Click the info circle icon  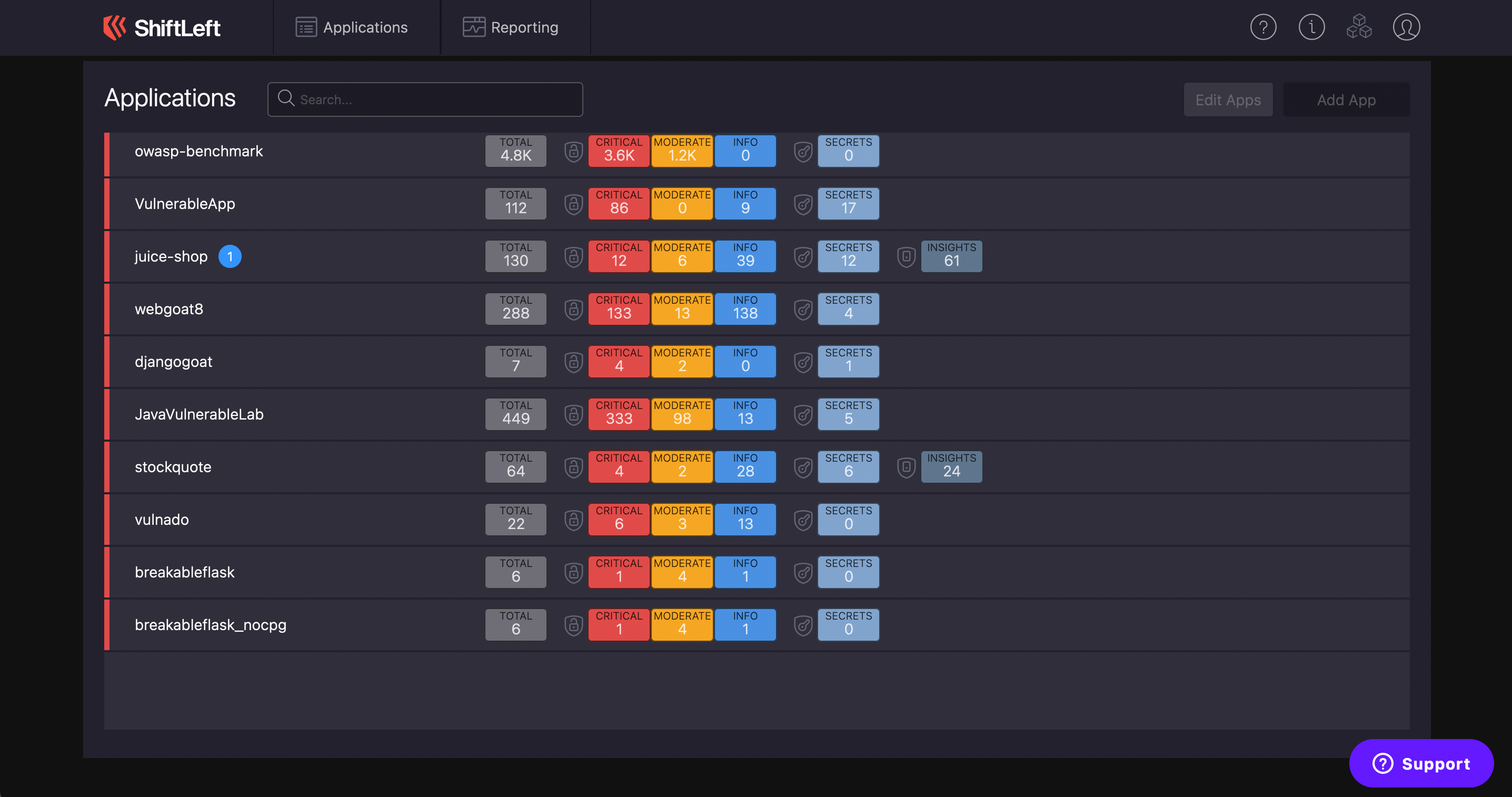click(1311, 27)
